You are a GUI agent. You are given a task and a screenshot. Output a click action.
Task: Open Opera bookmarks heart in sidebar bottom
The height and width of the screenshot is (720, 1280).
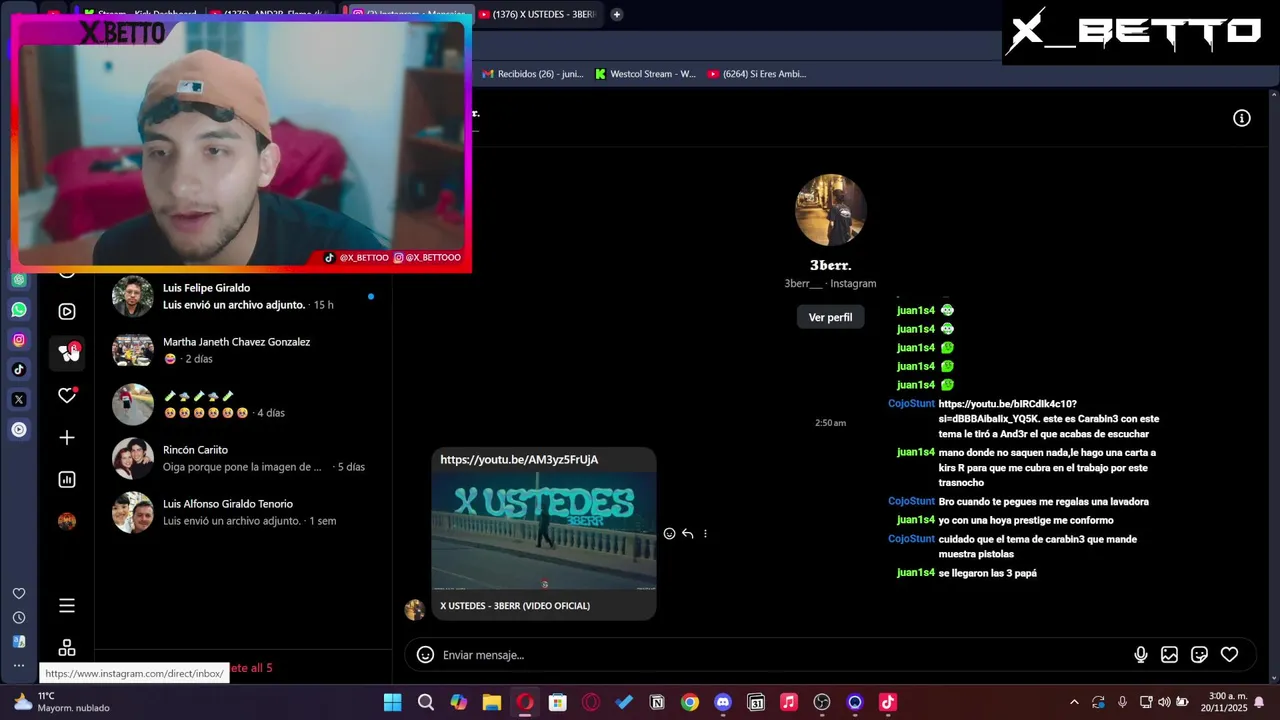point(19,594)
